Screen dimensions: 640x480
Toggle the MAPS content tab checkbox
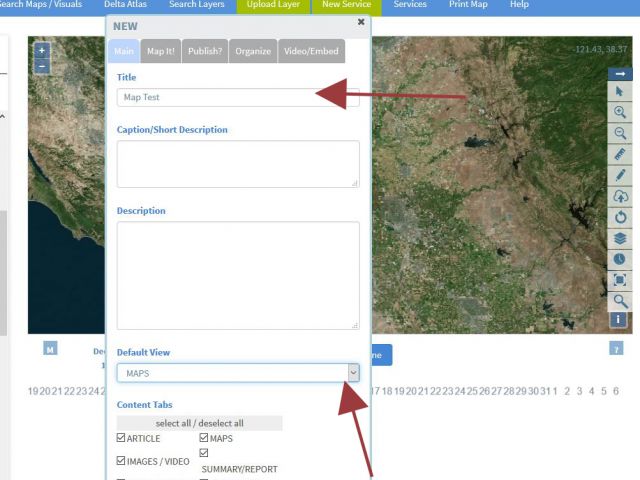[204, 438]
